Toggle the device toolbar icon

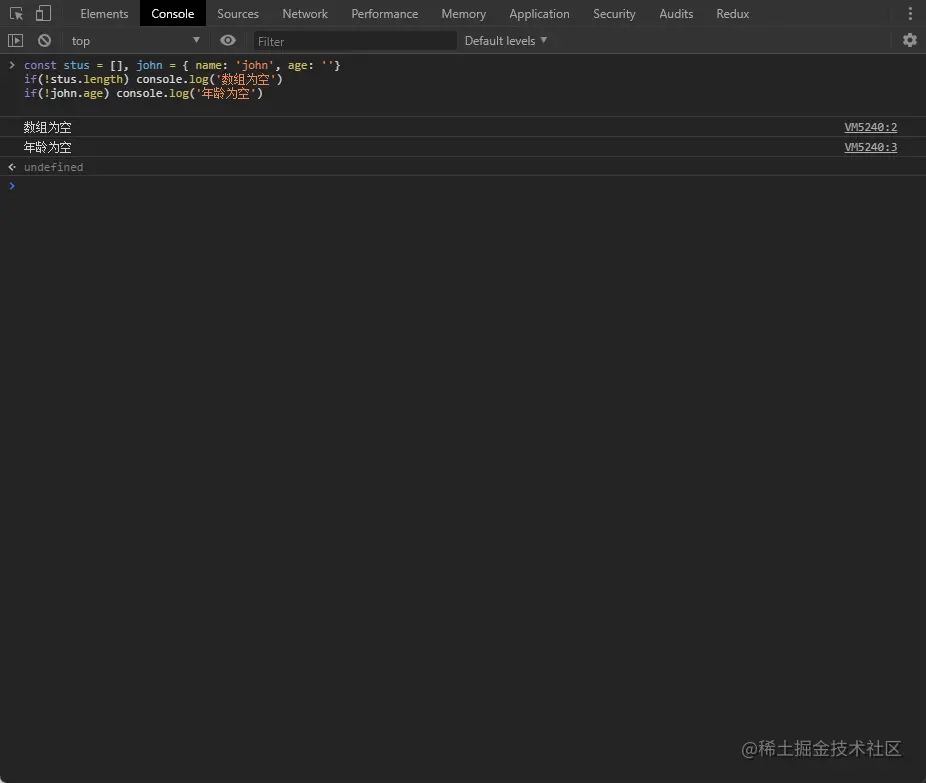tap(43, 13)
